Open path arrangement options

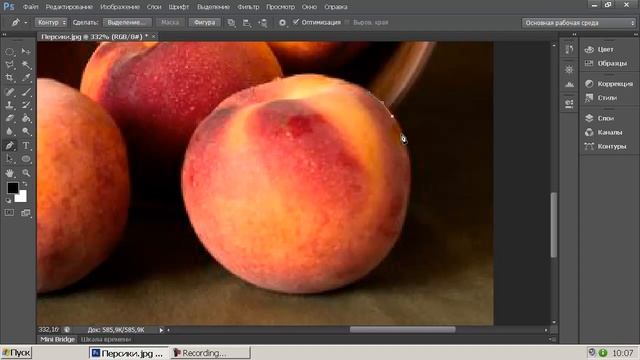click(263, 23)
